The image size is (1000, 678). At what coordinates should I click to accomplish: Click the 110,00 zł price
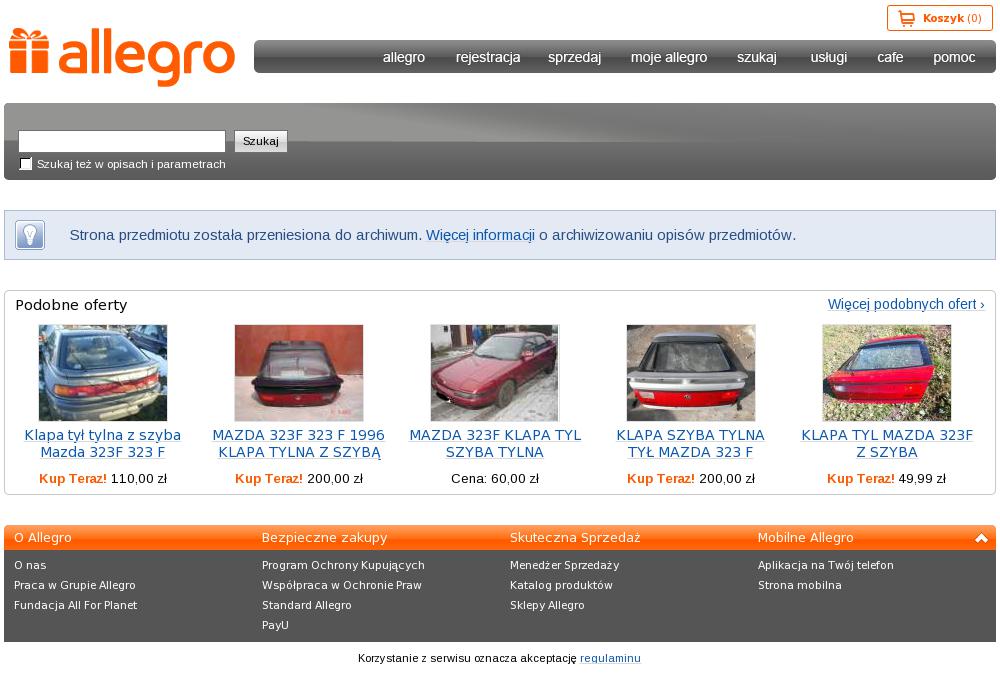coord(138,478)
